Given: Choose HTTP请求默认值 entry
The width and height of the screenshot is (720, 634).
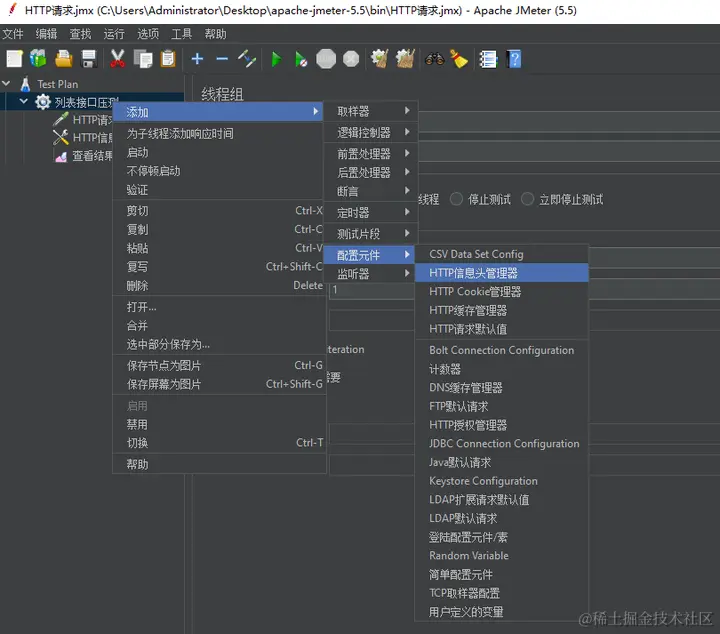Looking at the screenshot, I should coord(501,329).
